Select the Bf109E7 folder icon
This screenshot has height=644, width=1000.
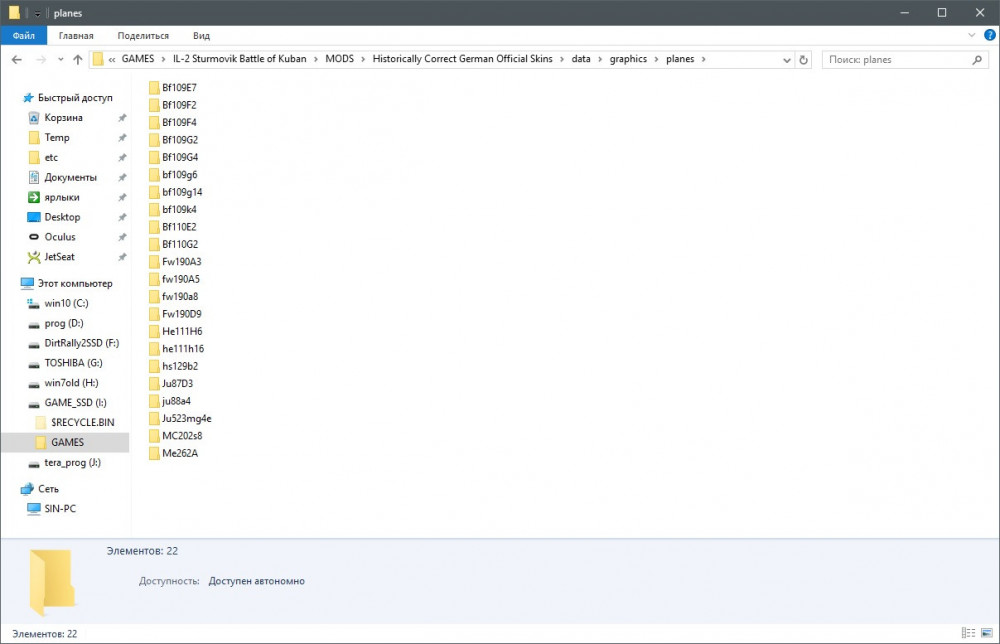click(x=154, y=87)
